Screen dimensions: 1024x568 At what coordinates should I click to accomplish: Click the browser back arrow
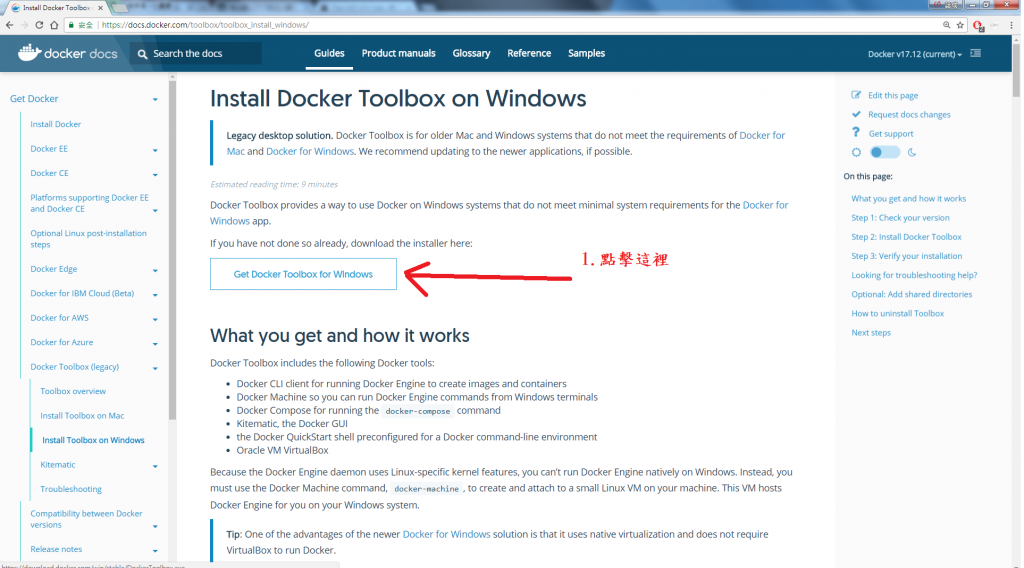coord(9,25)
